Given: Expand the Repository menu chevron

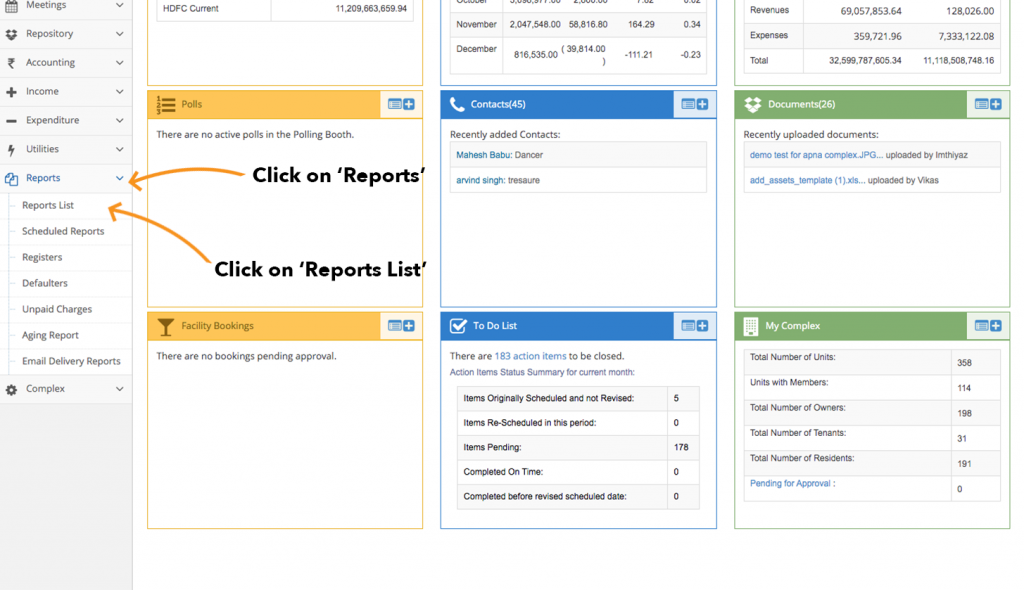Looking at the screenshot, I should 120,34.
